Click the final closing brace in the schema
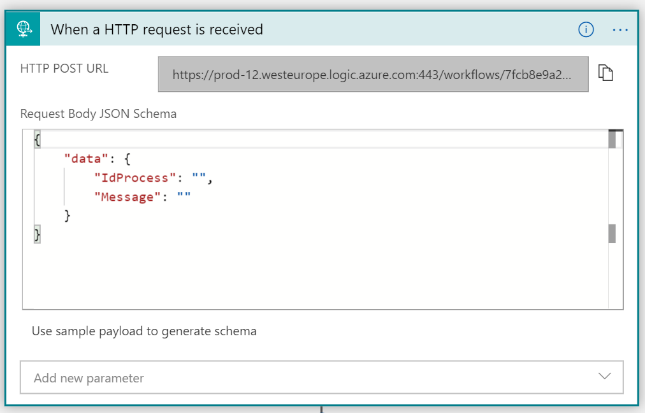The width and height of the screenshot is (645, 413). click(37, 234)
